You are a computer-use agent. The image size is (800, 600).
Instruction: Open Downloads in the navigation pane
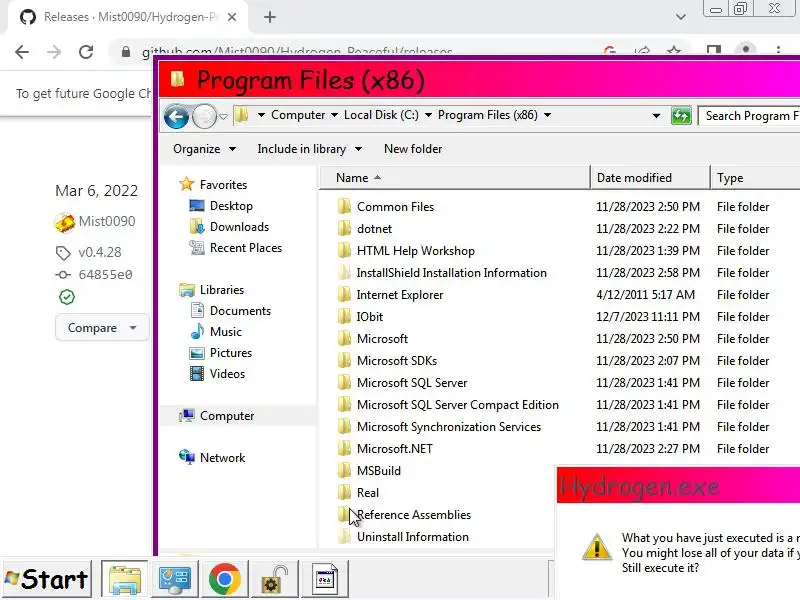(x=239, y=227)
